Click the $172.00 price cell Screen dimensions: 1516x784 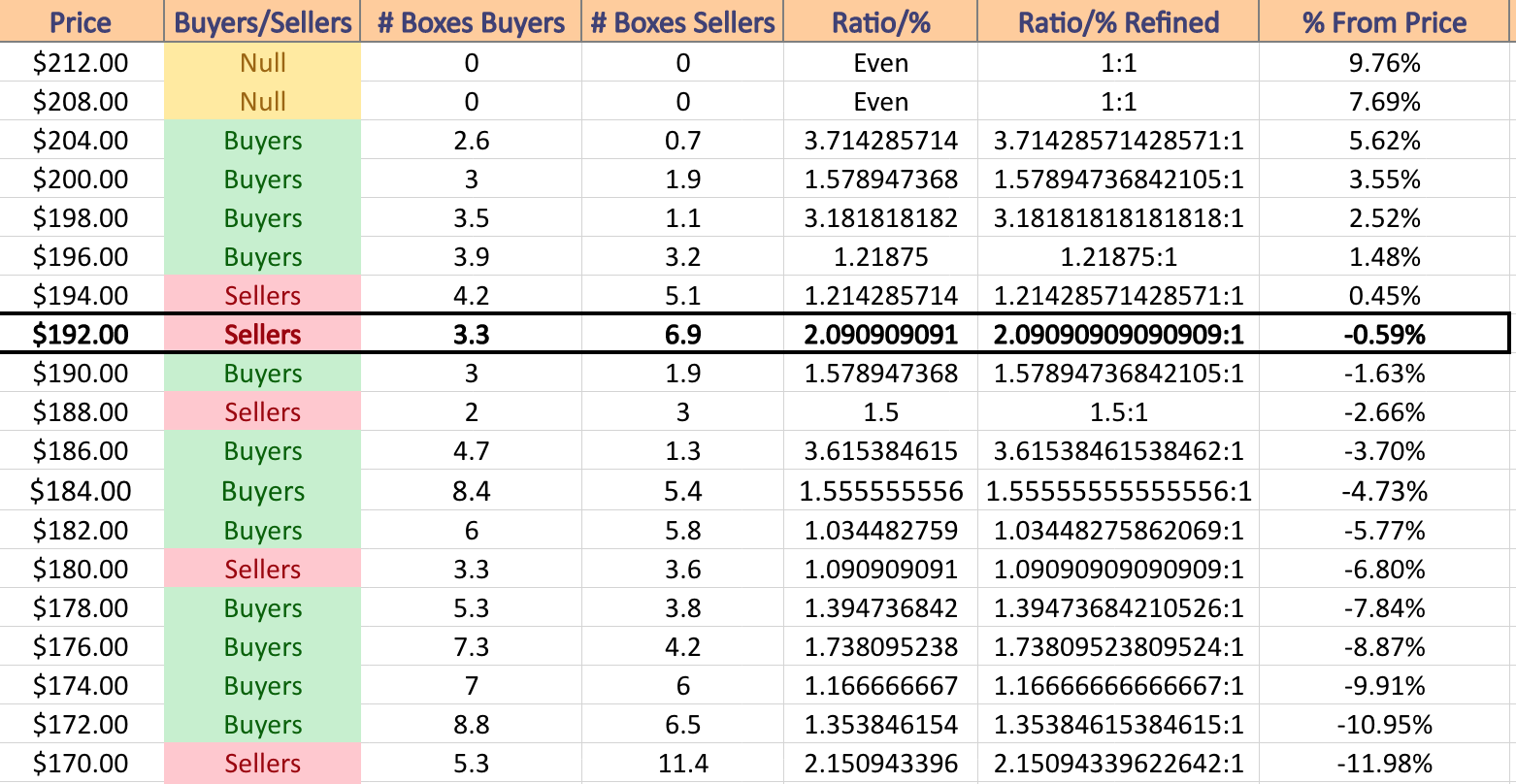coord(82,725)
